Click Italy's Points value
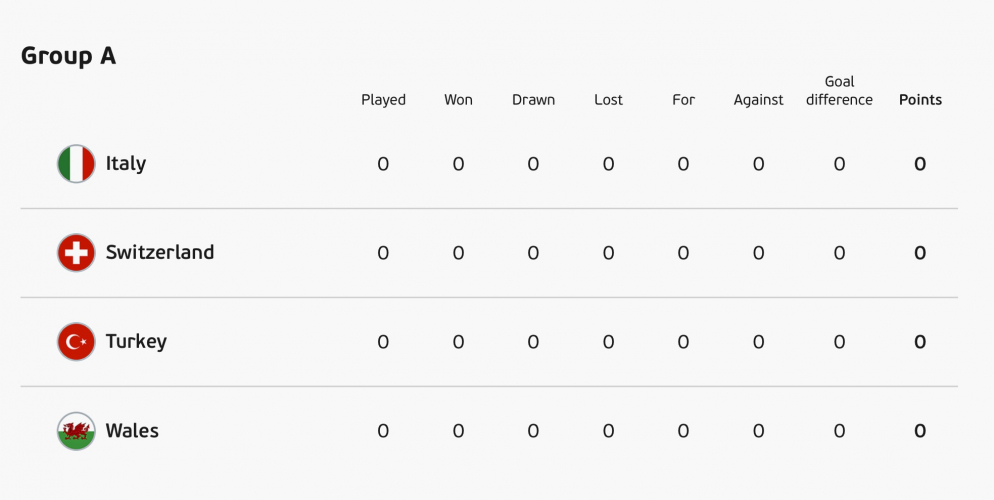The image size is (994, 500). tap(920, 164)
